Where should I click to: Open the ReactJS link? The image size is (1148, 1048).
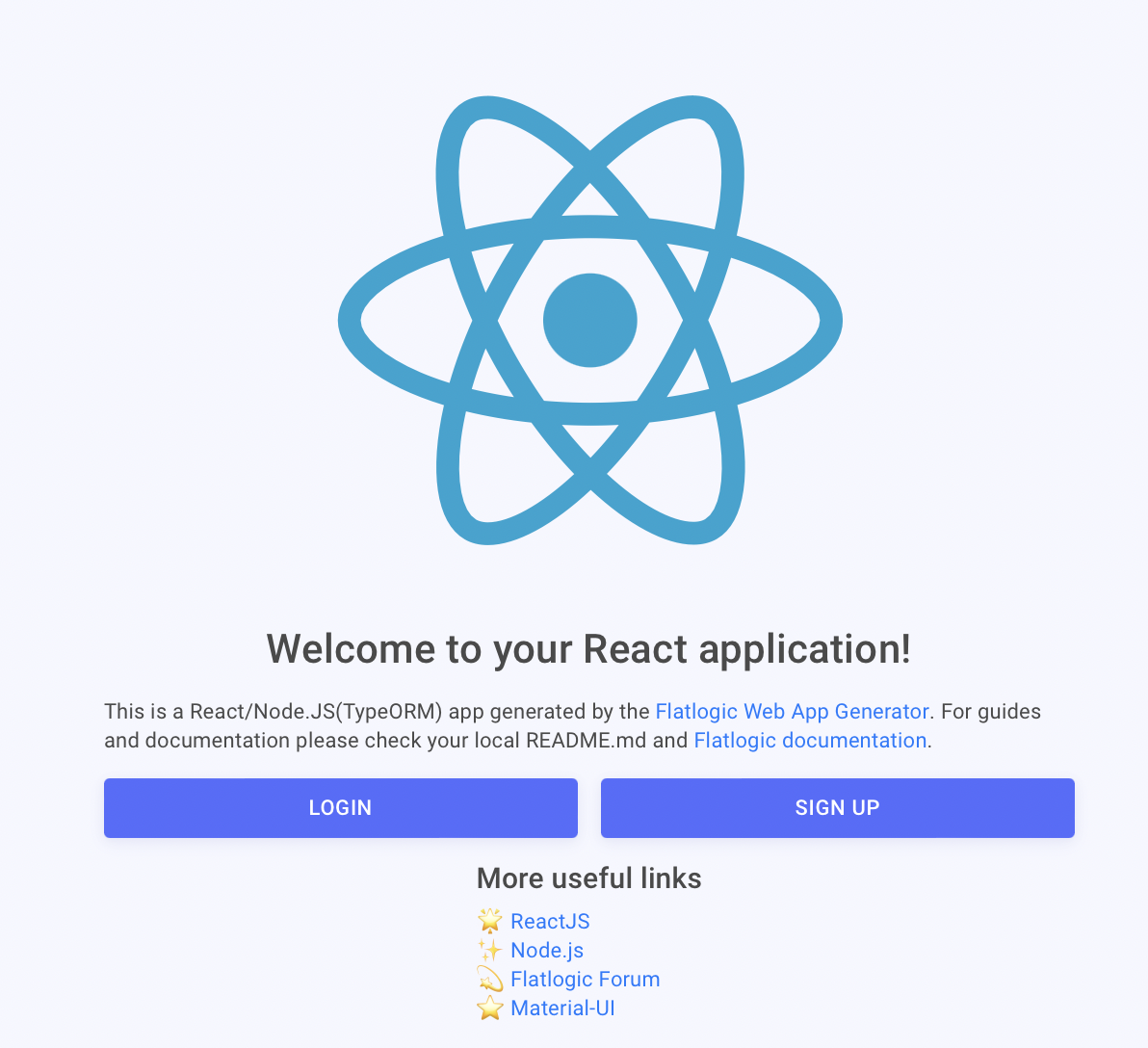pyautogui.click(x=550, y=921)
